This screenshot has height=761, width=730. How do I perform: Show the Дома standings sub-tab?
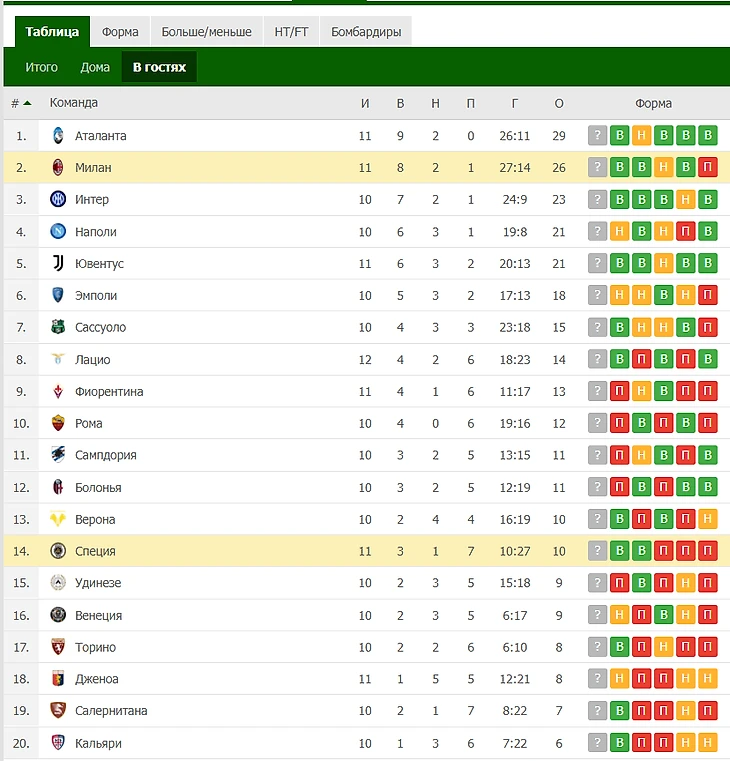[x=95, y=67]
